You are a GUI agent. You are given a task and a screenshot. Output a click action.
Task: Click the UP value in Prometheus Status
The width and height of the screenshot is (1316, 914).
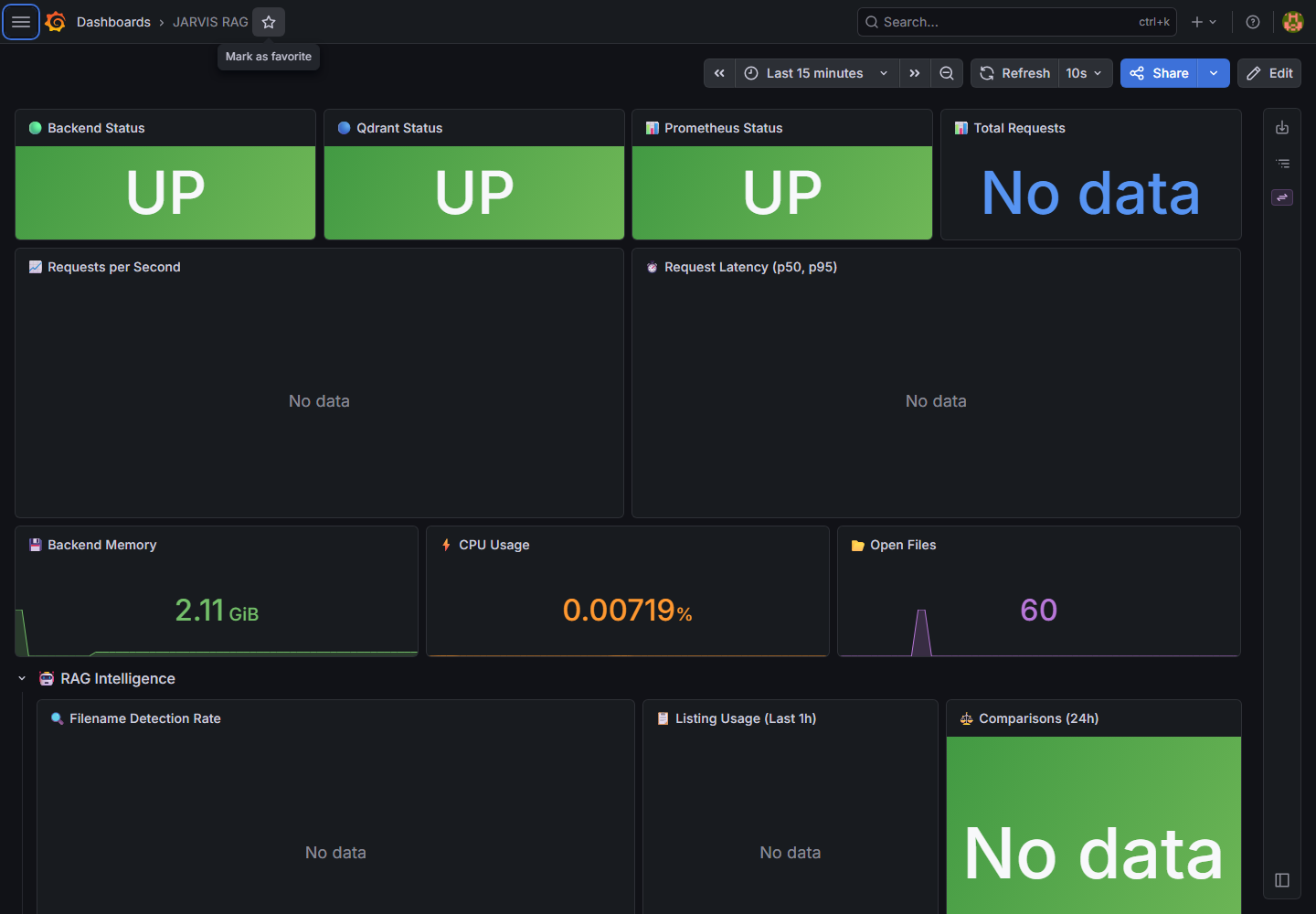coord(782,193)
